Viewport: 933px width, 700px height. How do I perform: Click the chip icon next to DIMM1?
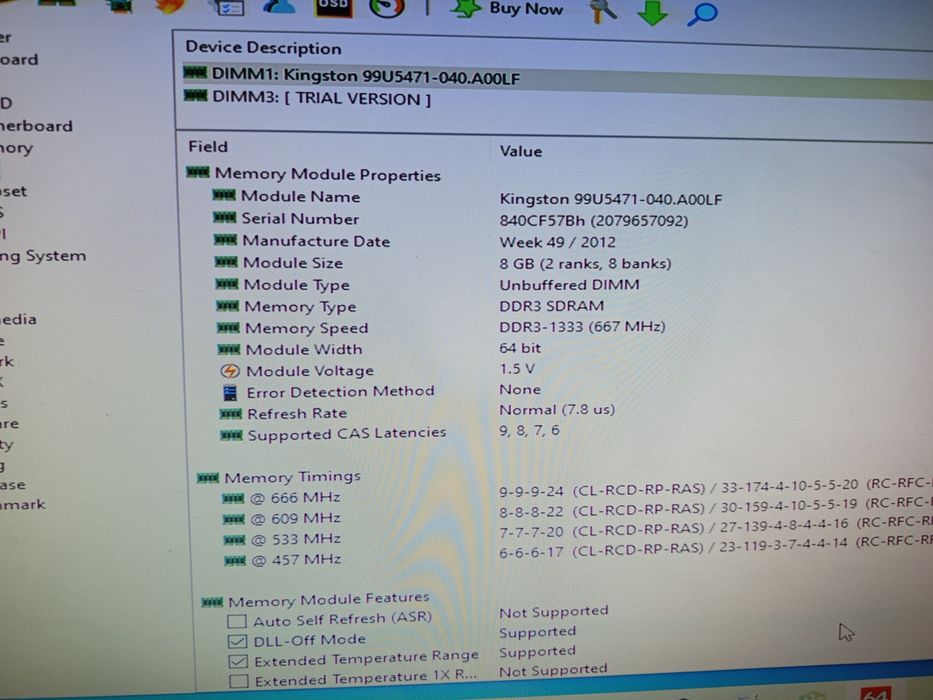[x=195, y=73]
